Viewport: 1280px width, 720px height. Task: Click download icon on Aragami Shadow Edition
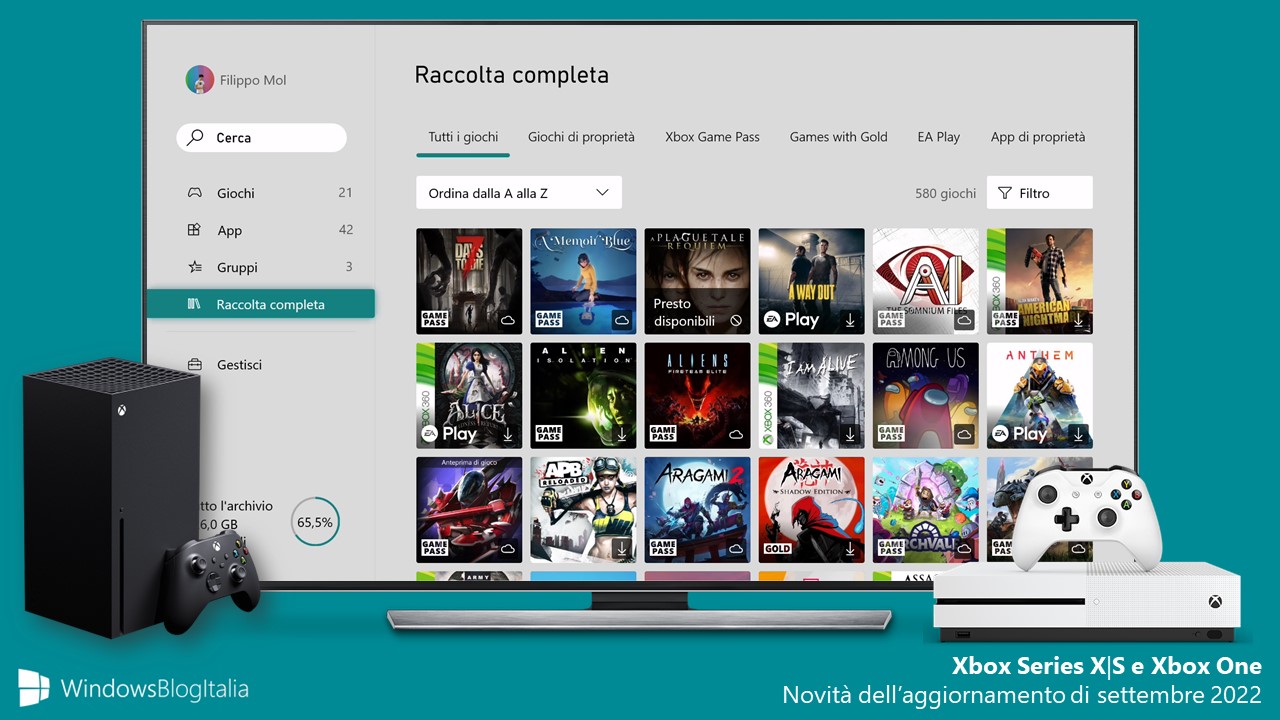click(x=850, y=548)
